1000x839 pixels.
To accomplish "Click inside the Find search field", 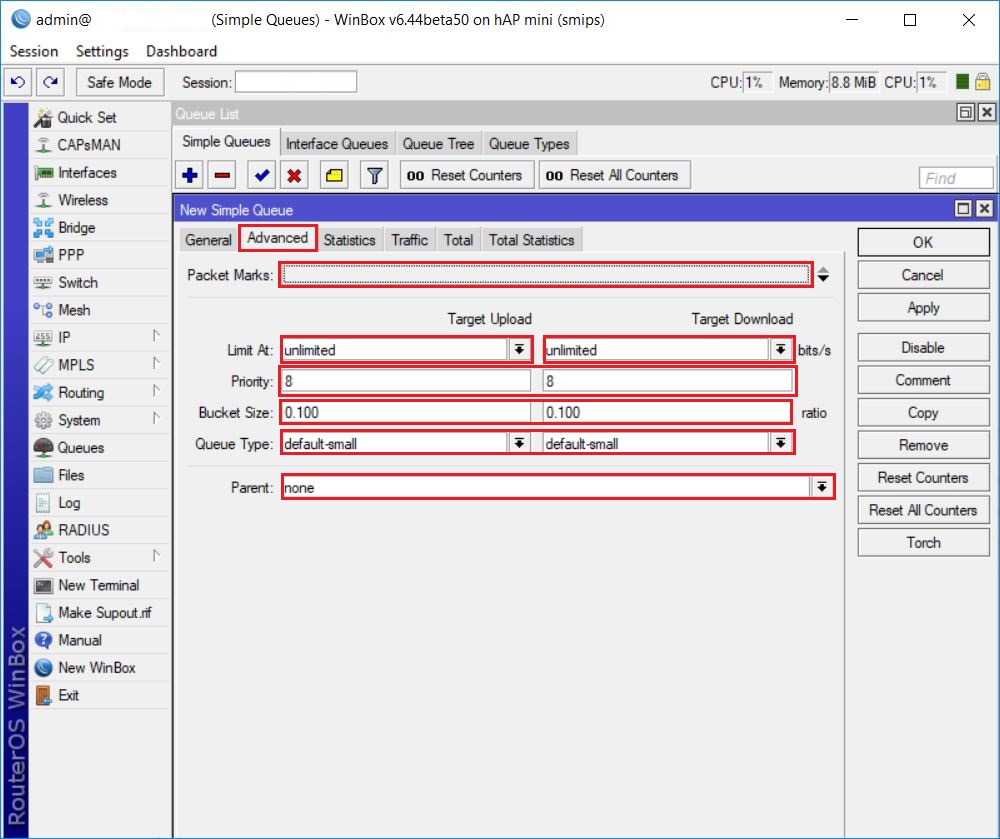I will (x=955, y=177).
